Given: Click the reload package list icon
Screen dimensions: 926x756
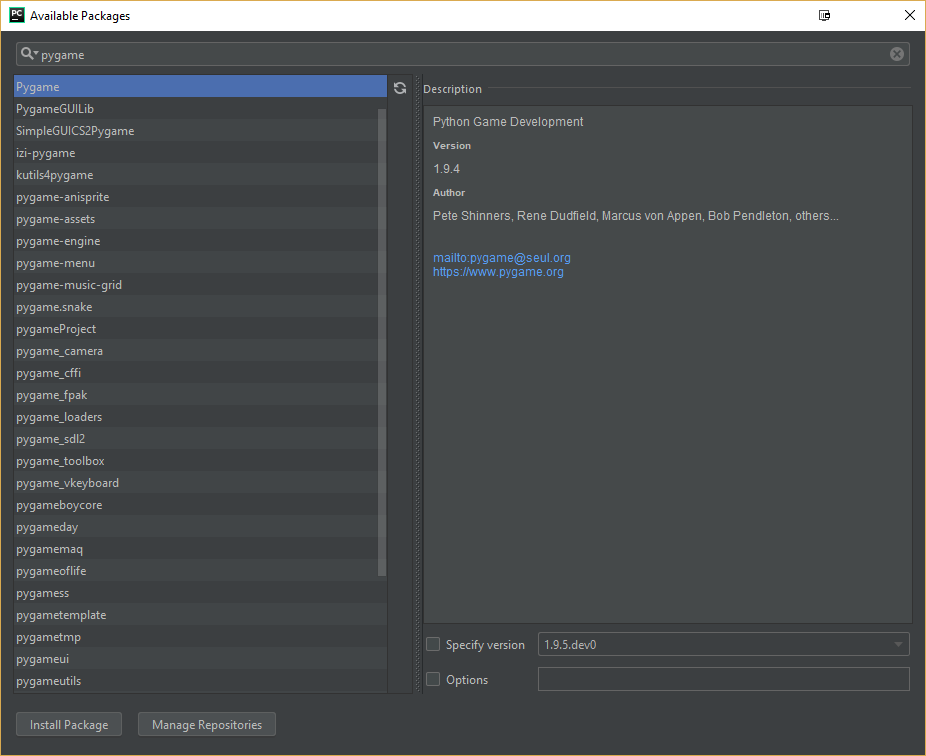Looking at the screenshot, I should [x=400, y=88].
